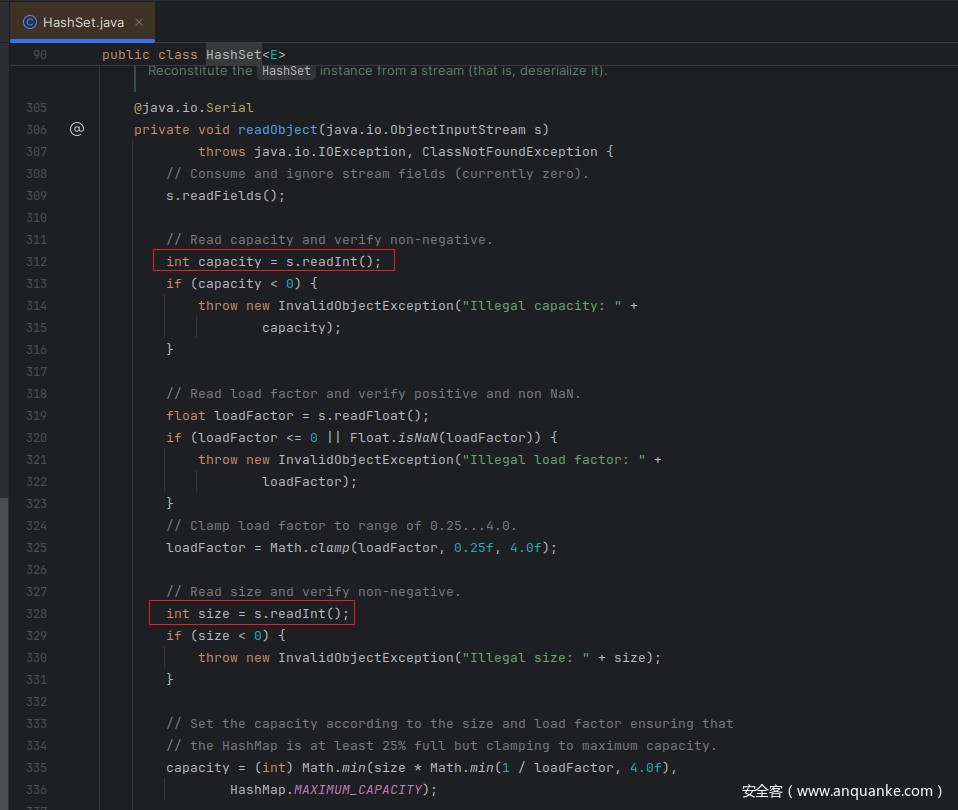Click inside the 'int size = s.readInt();' statement
Image resolution: width=958 pixels, height=810 pixels.
point(258,614)
